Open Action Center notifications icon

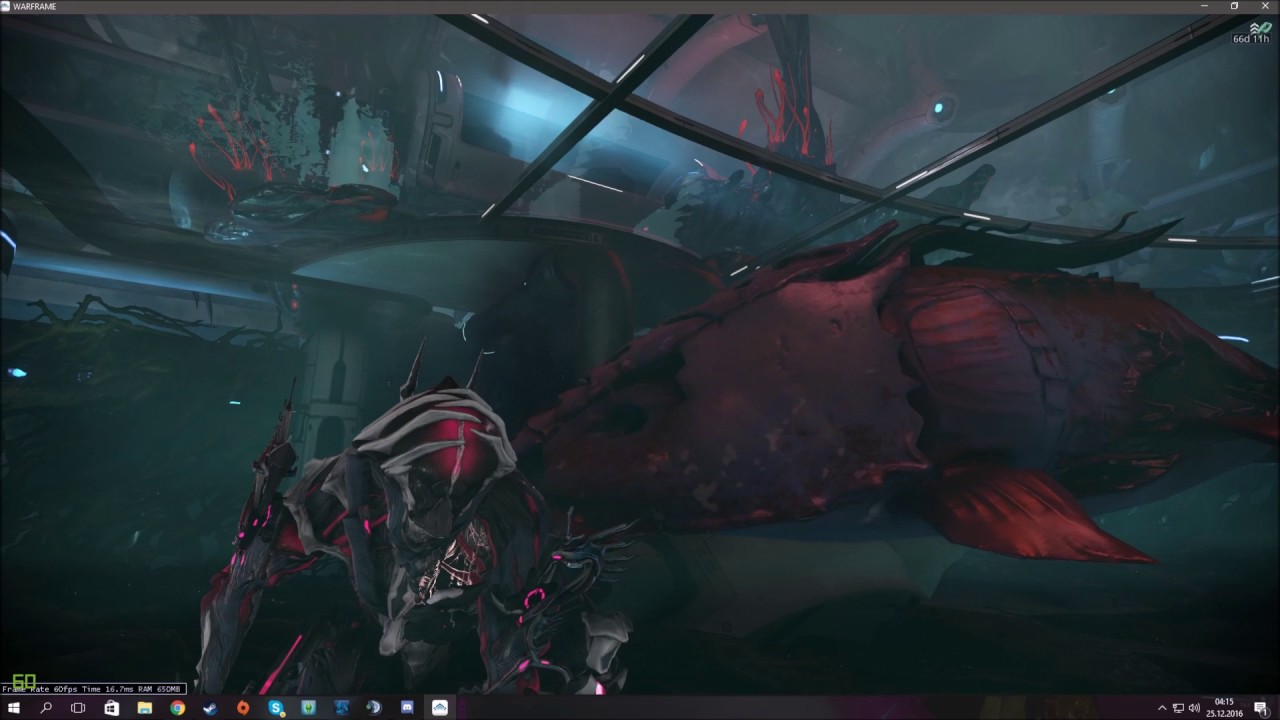(x=1261, y=708)
